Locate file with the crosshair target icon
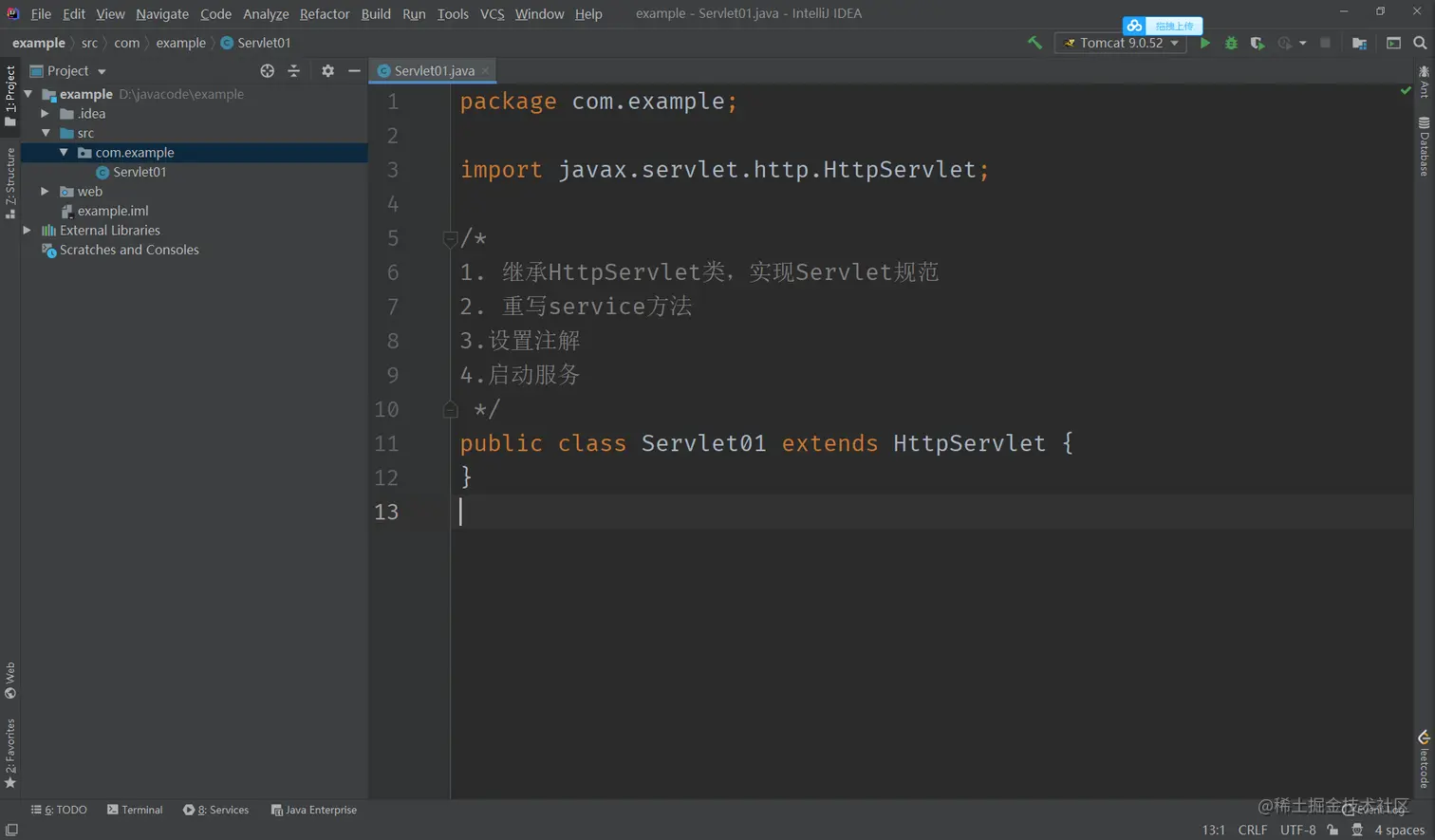 tap(267, 71)
